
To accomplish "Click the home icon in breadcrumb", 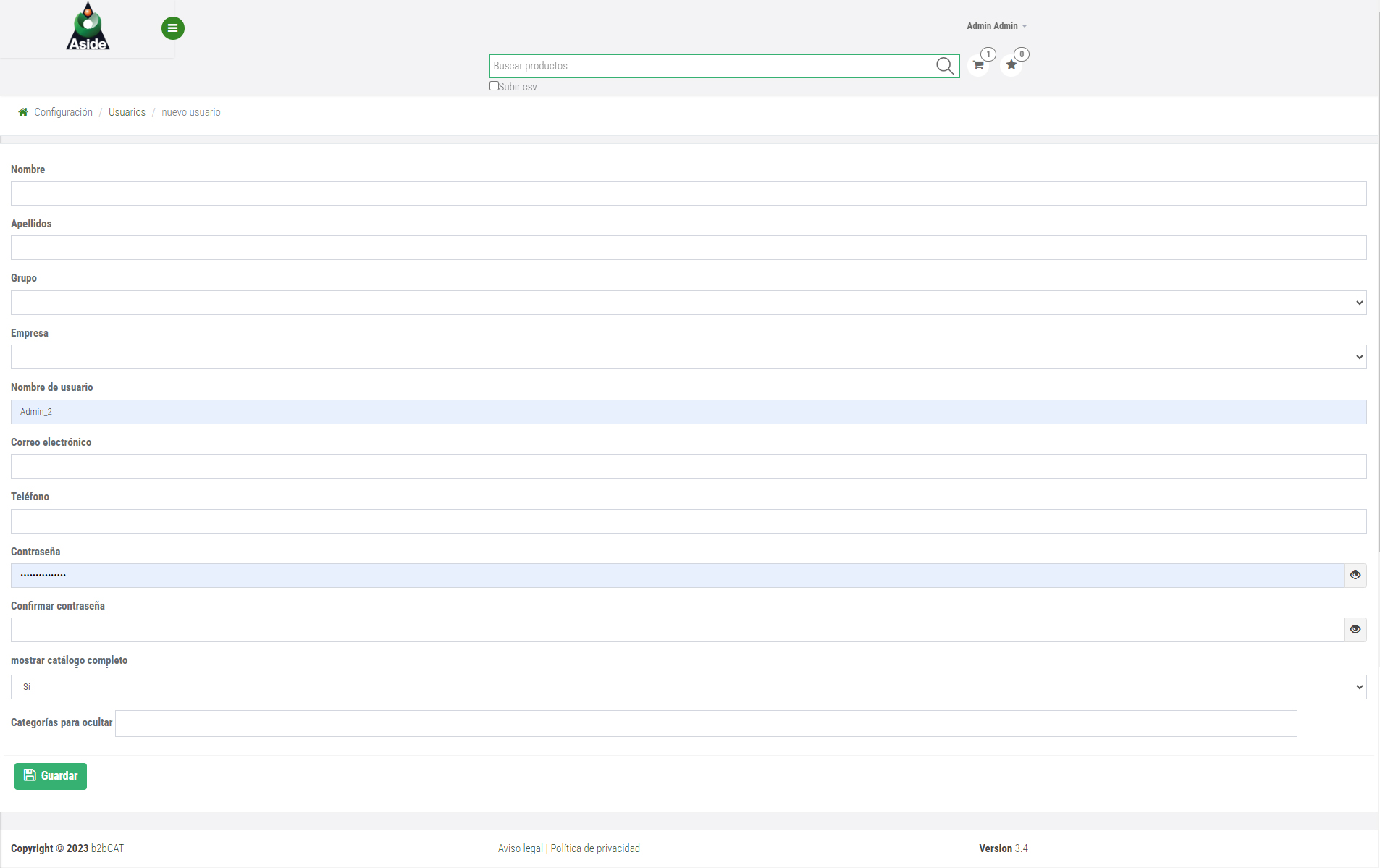I will (23, 112).
